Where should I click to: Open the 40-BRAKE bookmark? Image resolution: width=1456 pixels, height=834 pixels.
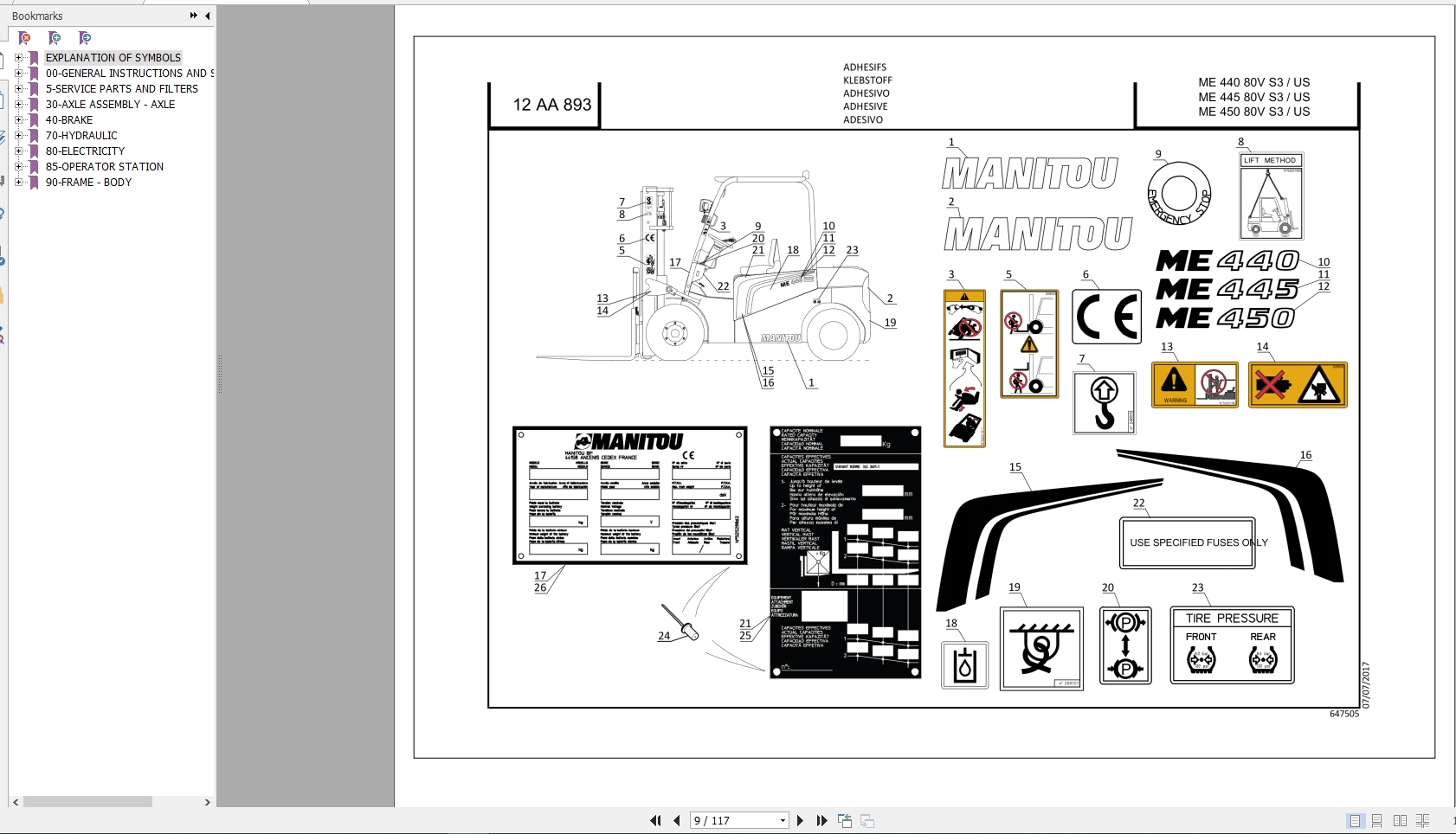[x=69, y=120]
